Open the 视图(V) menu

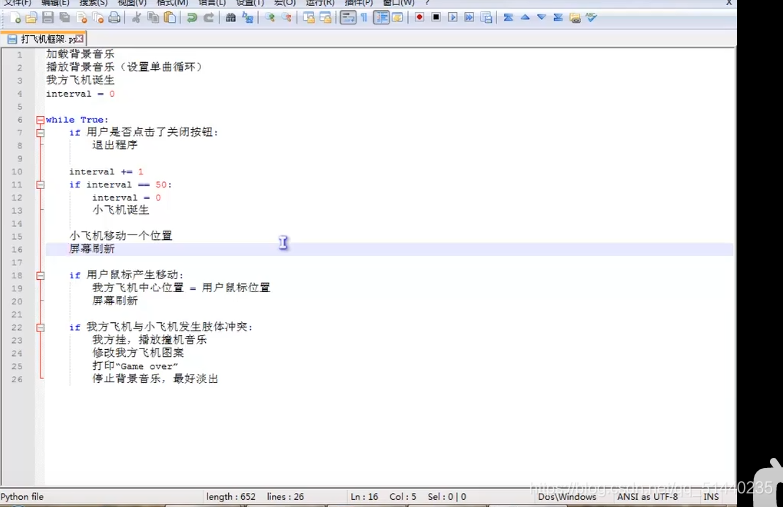tap(132, 2)
